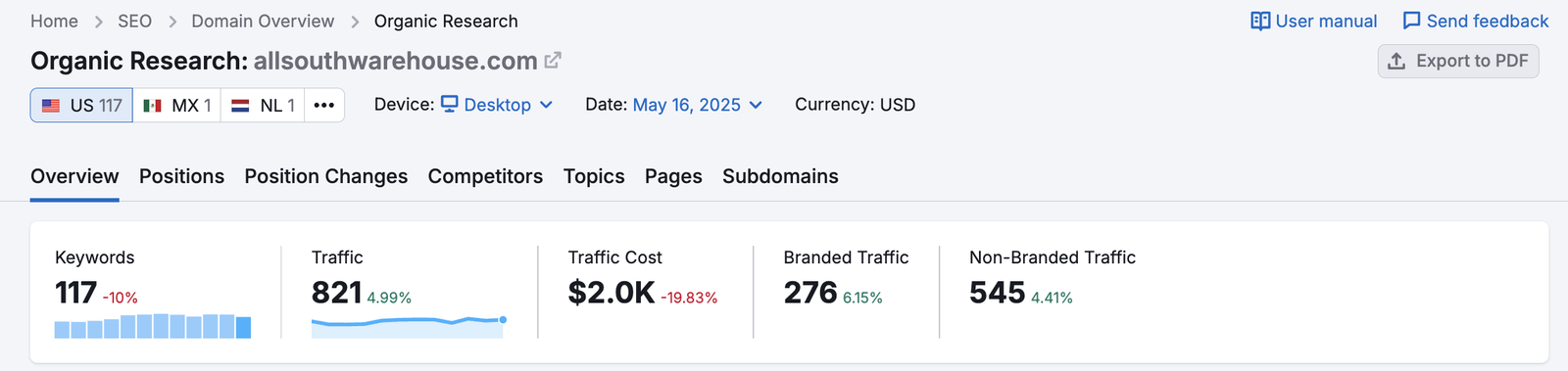Click the SEO breadcrumb link
The height and width of the screenshot is (371, 1568).
(134, 22)
